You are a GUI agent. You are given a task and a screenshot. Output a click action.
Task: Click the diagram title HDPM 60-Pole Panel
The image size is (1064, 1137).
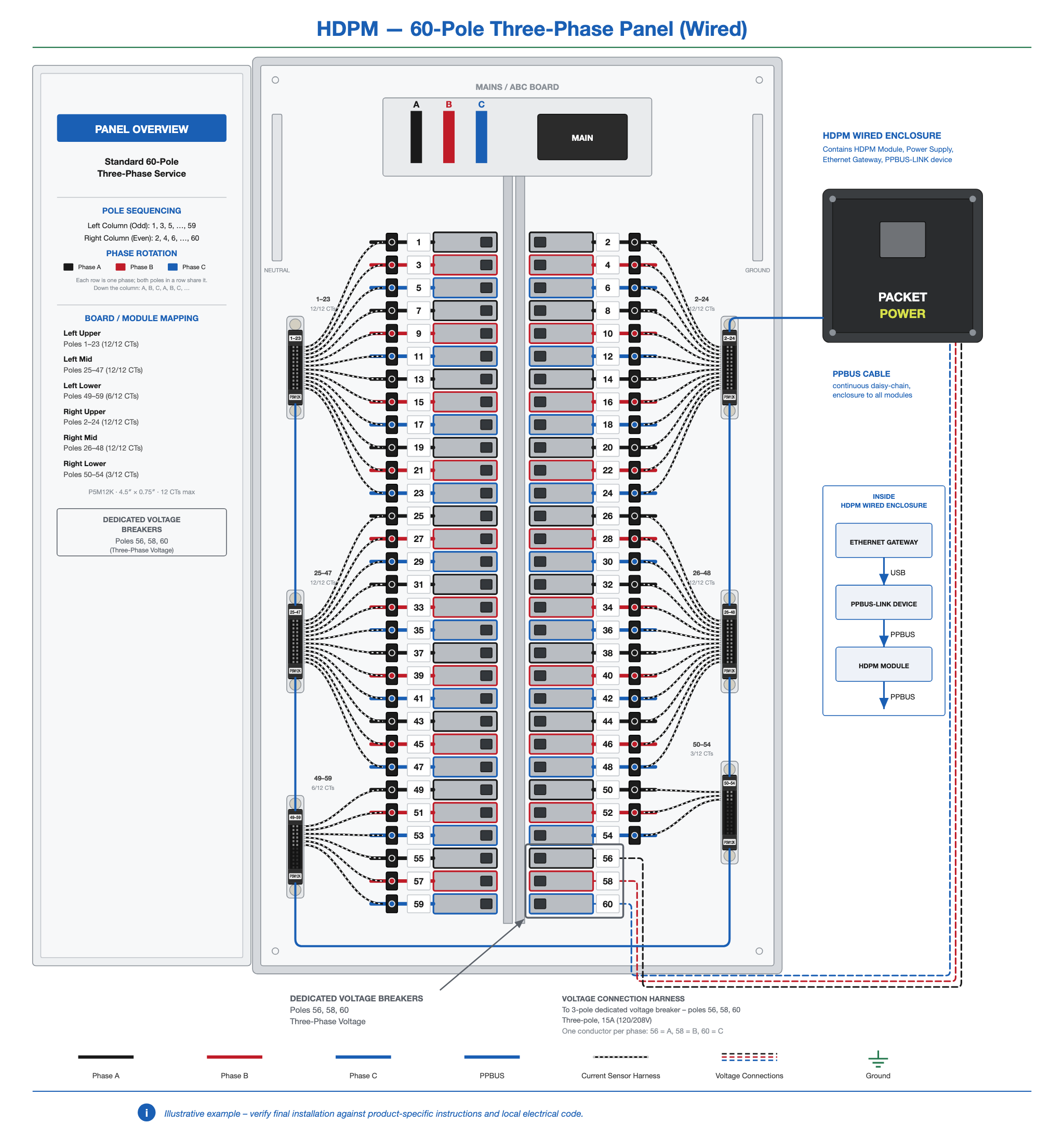coord(531,29)
